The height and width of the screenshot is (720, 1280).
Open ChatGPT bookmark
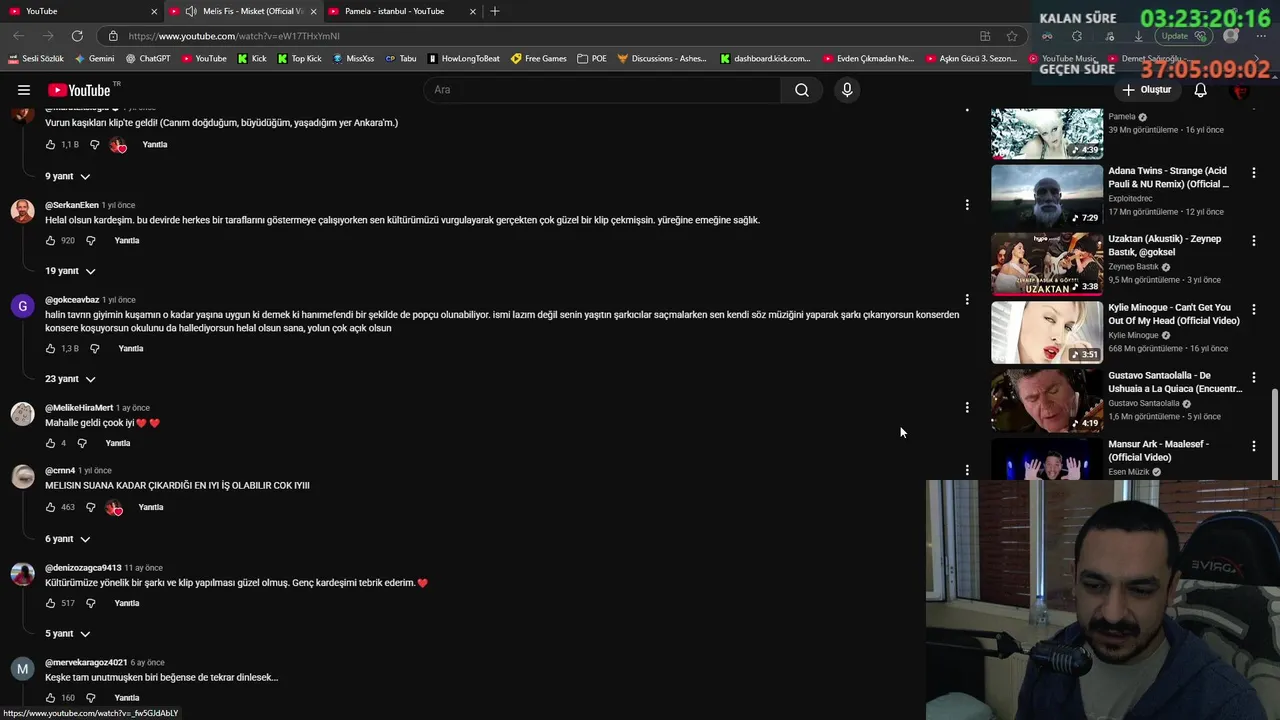tap(147, 59)
